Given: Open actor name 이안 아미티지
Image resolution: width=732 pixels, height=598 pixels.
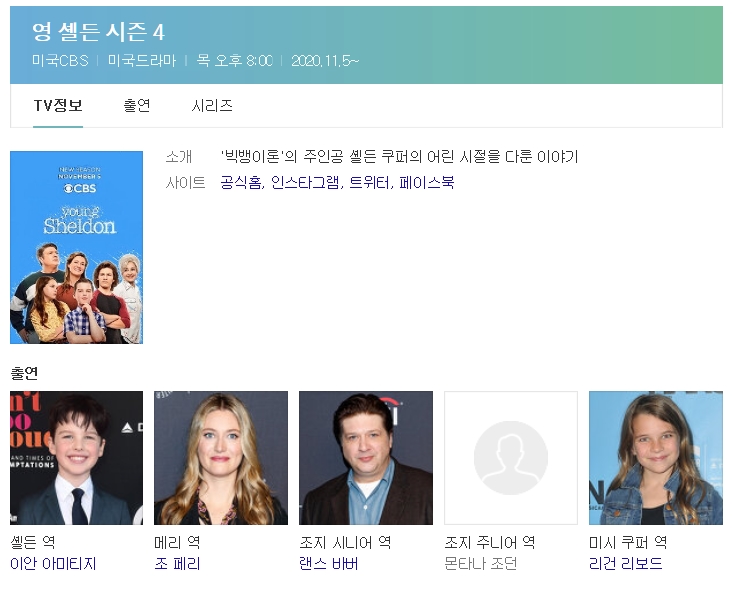Looking at the screenshot, I should [x=53, y=564].
